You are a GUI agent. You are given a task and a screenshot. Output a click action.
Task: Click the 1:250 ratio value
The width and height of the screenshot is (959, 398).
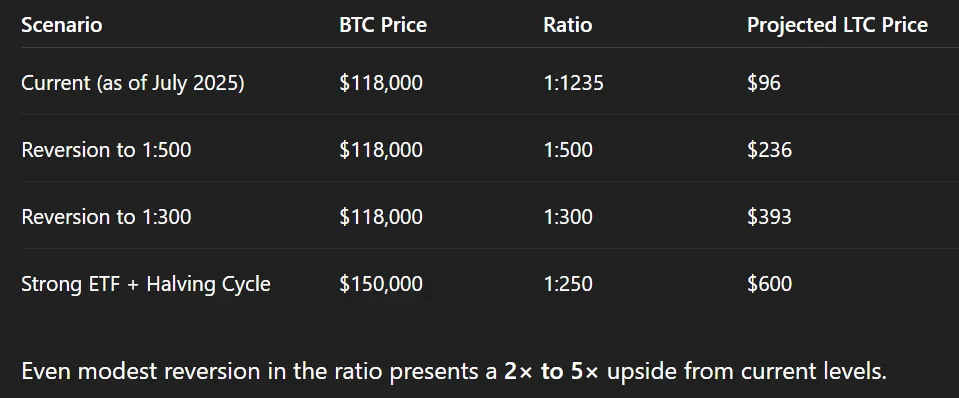click(568, 284)
